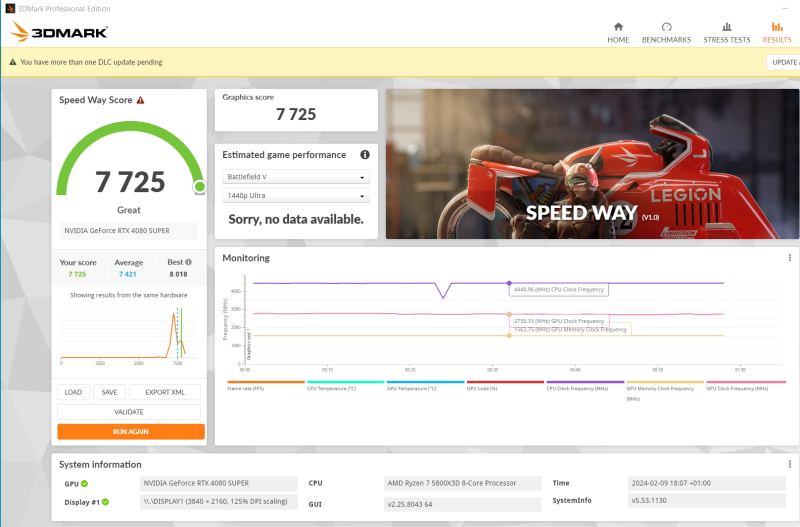Toggle Frame rate (FPS) legend line

266,385
